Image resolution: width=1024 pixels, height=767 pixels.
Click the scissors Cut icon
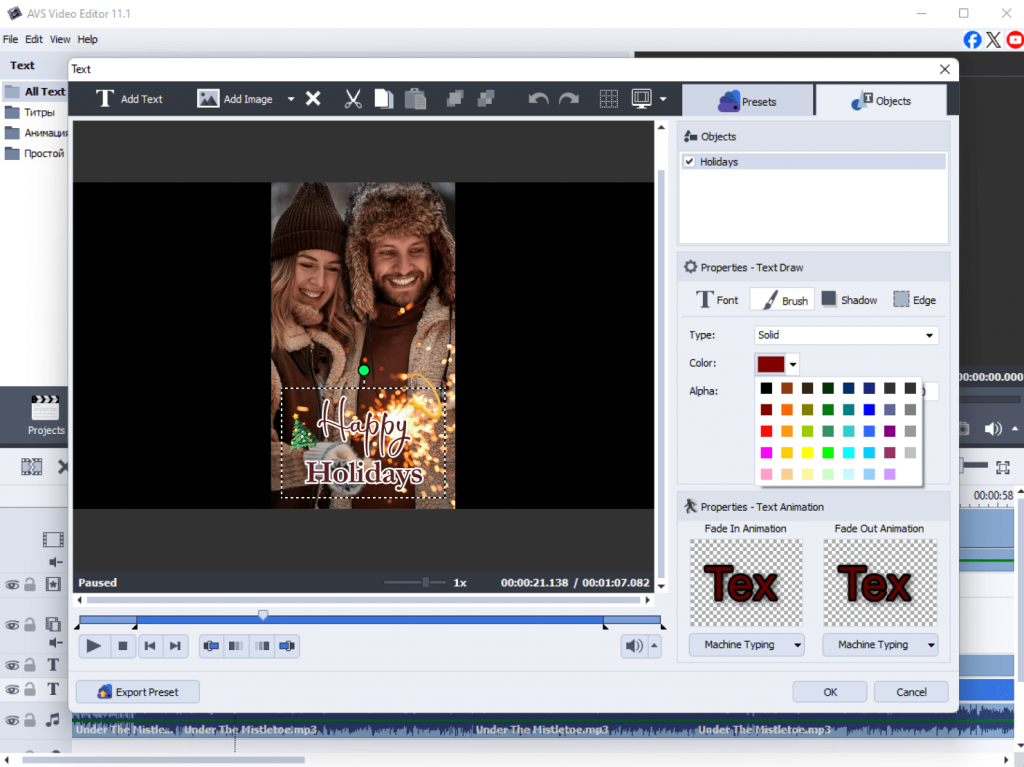(x=352, y=99)
